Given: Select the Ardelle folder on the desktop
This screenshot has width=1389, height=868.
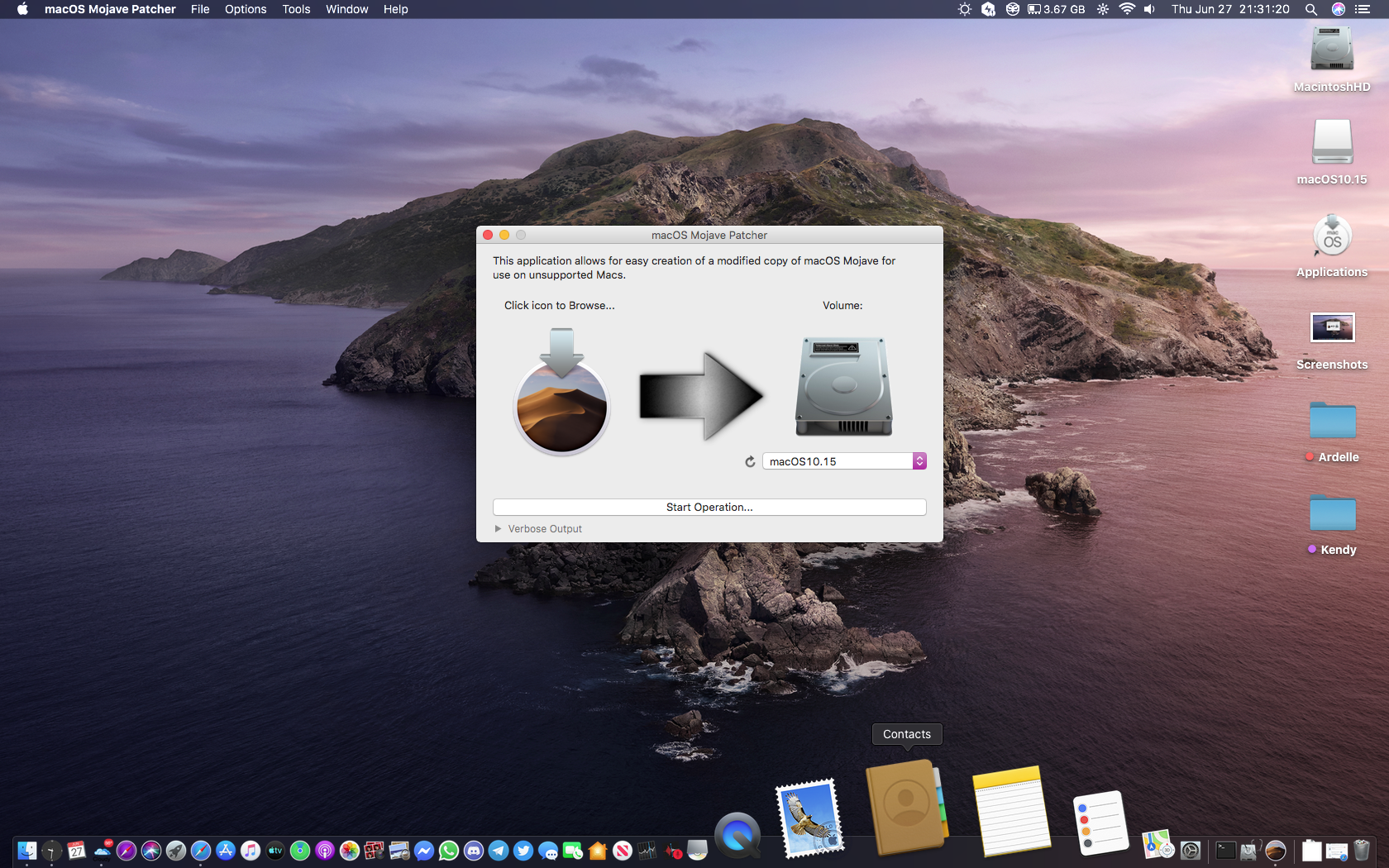Looking at the screenshot, I should (1332, 430).
